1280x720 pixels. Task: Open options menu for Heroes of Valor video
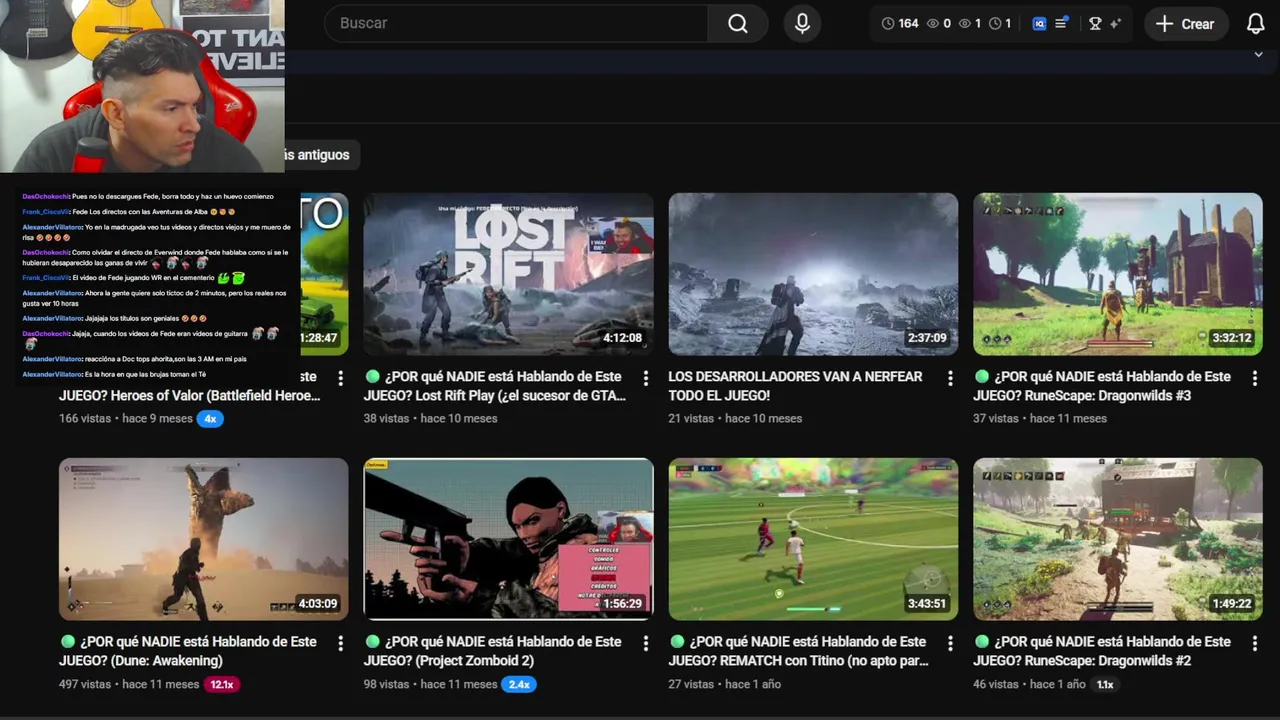point(341,378)
